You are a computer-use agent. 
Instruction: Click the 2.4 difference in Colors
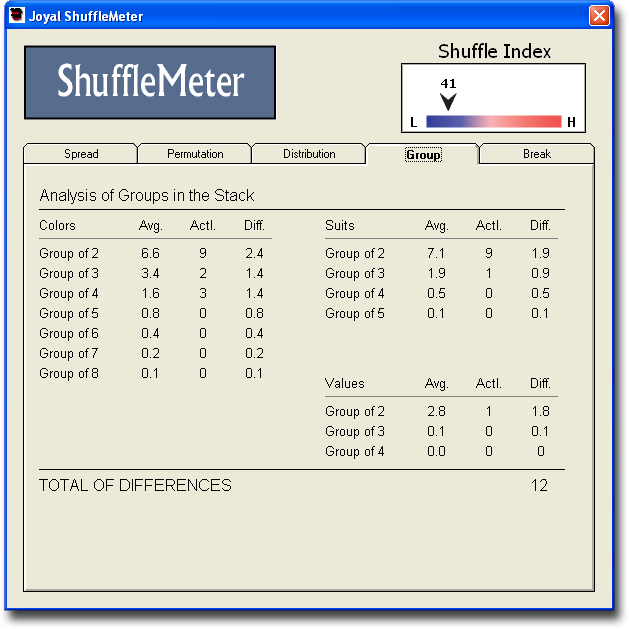(254, 254)
